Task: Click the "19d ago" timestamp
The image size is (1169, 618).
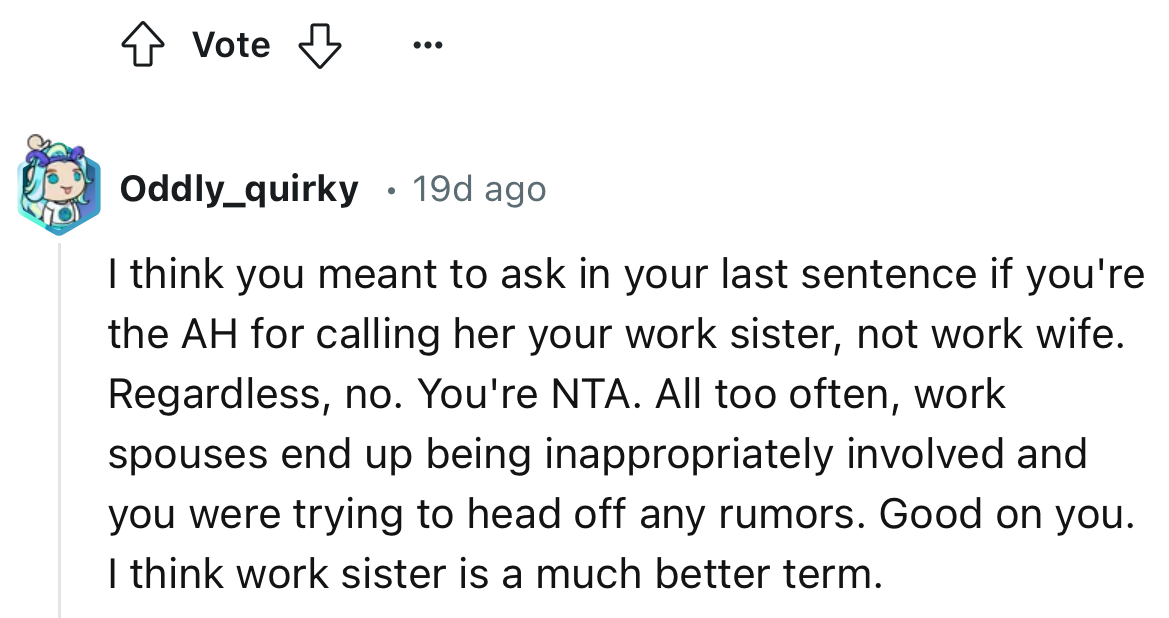Action: pyautogui.click(x=479, y=189)
